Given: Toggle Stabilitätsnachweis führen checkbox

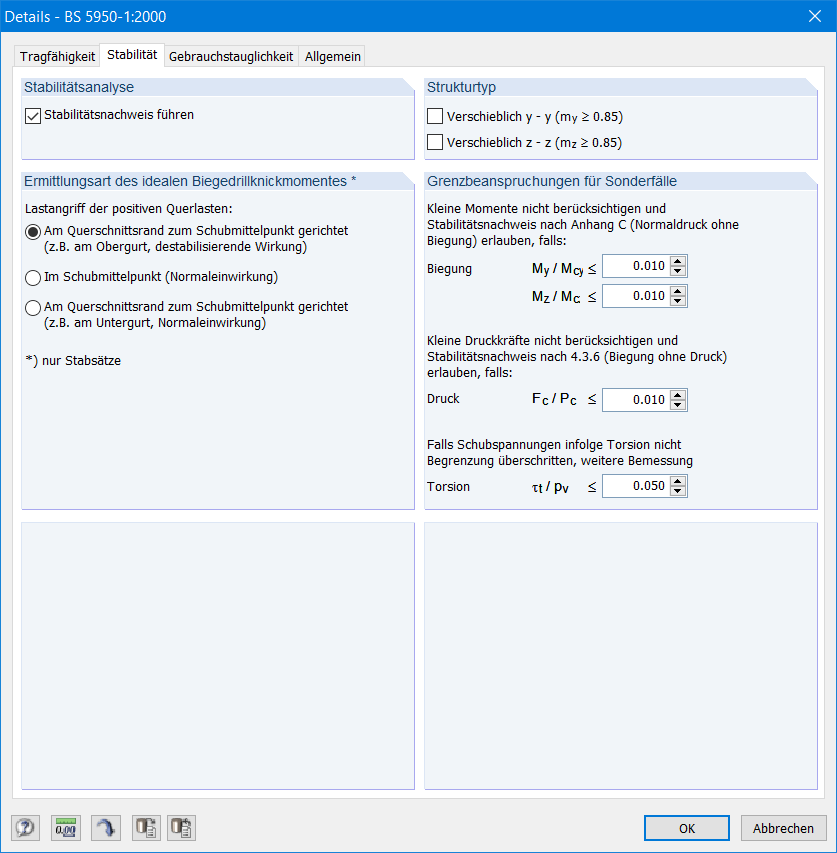Looking at the screenshot, I should [33, 116].
